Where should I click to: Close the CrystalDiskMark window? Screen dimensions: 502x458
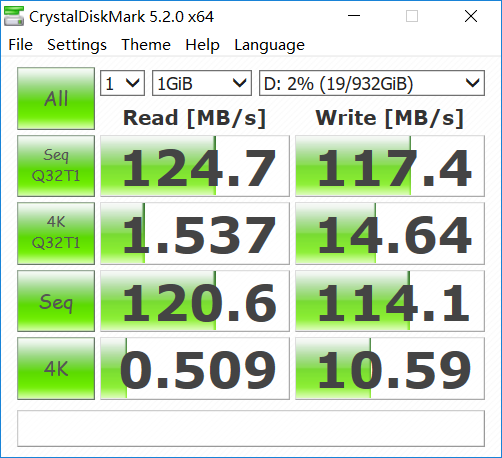pos(471,16)
